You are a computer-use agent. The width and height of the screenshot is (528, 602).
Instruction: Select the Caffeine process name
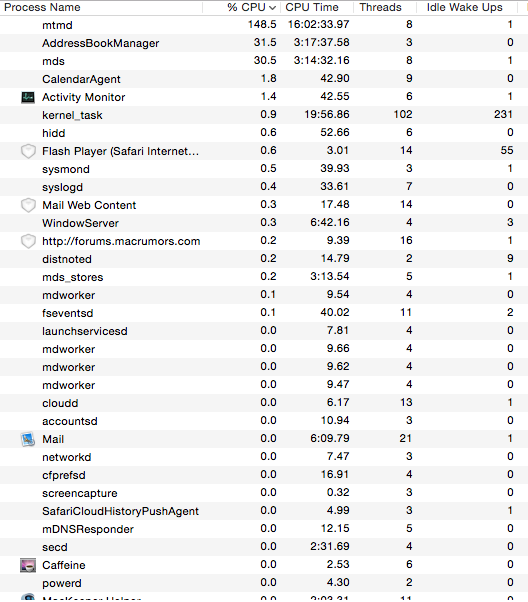[x=64, y=566]
